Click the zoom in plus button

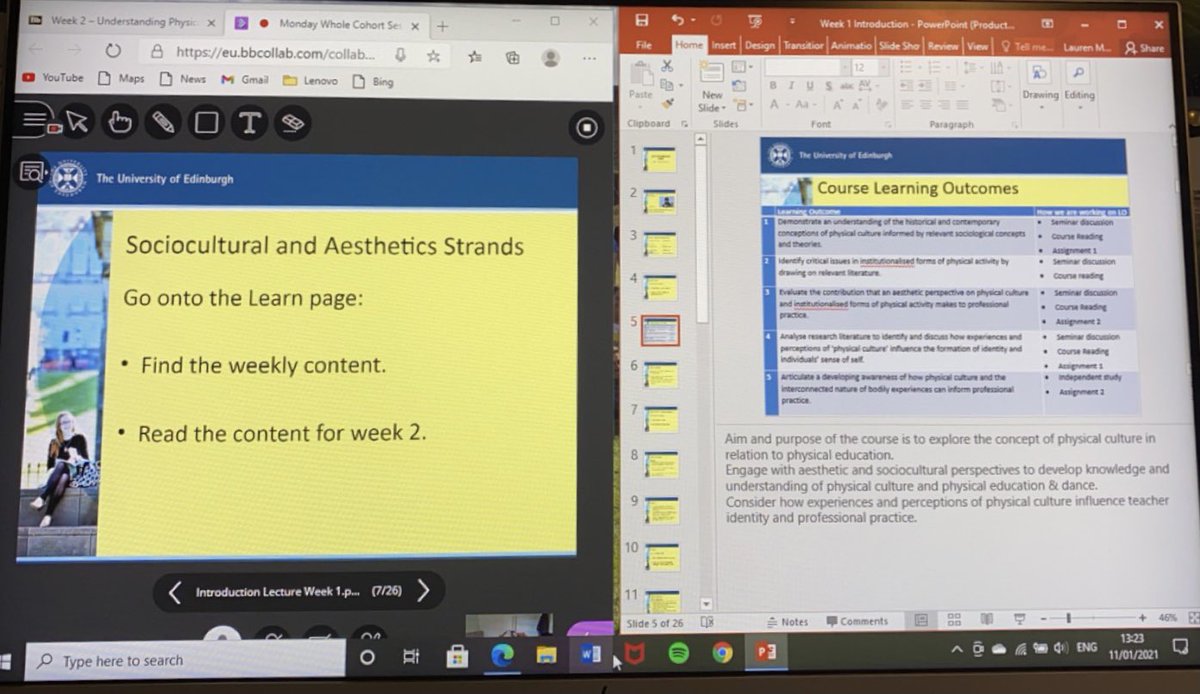click(x=1141, y=618)
